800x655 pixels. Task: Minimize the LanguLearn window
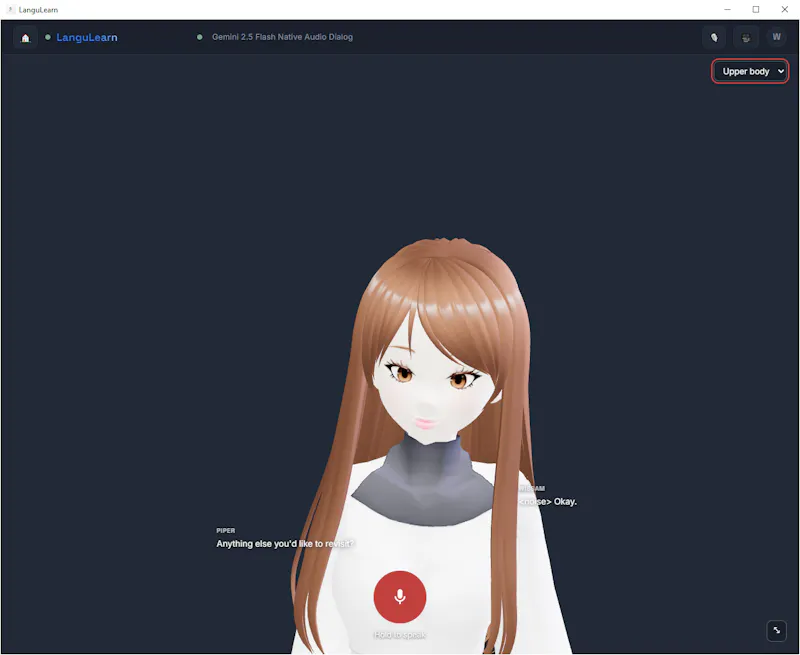coord(728,9)
